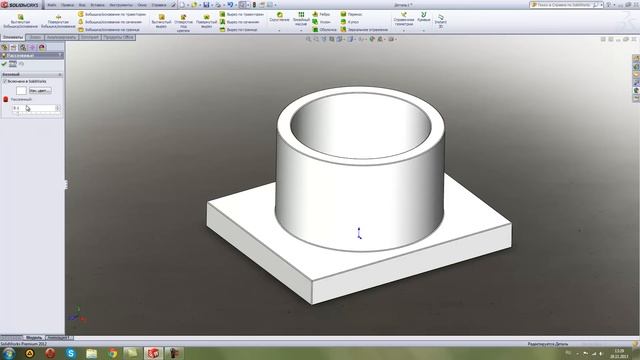Choose Boundary Cut (Вырез по границе)
This screenshot has height=360, width=640.
pos(238,29)
